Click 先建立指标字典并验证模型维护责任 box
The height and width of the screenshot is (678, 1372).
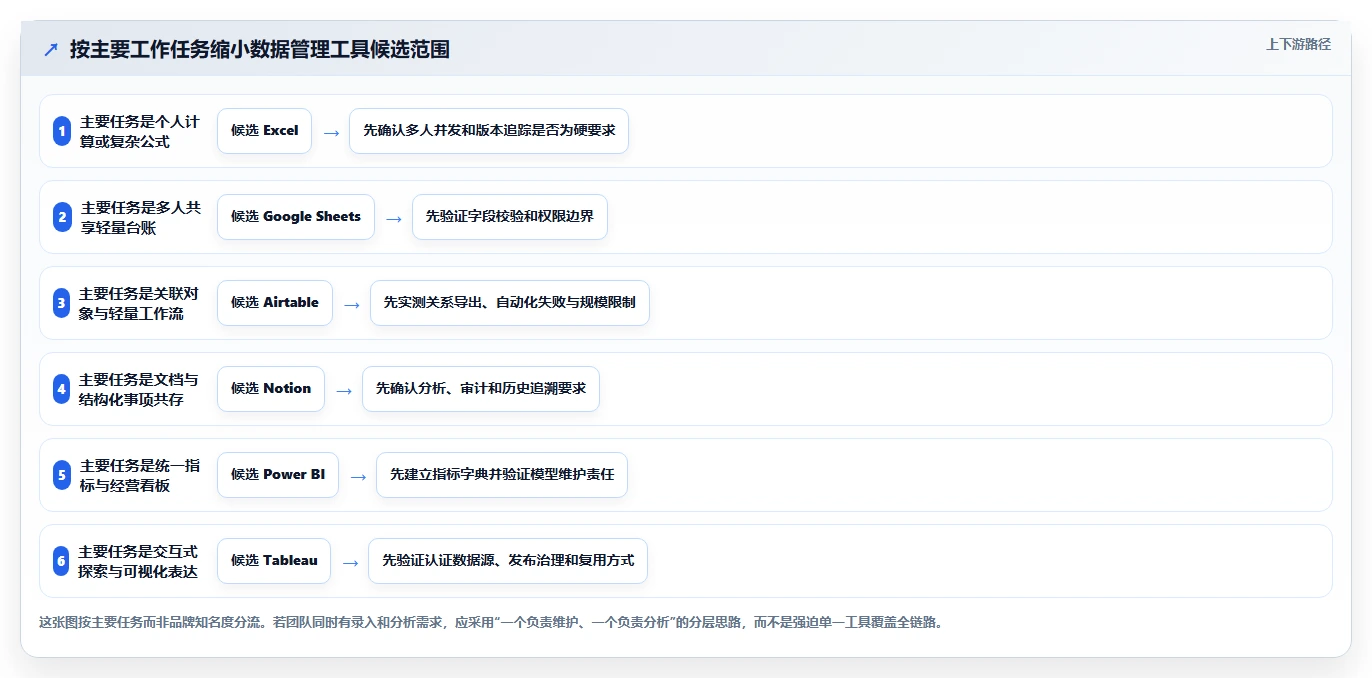coord(502,475)
